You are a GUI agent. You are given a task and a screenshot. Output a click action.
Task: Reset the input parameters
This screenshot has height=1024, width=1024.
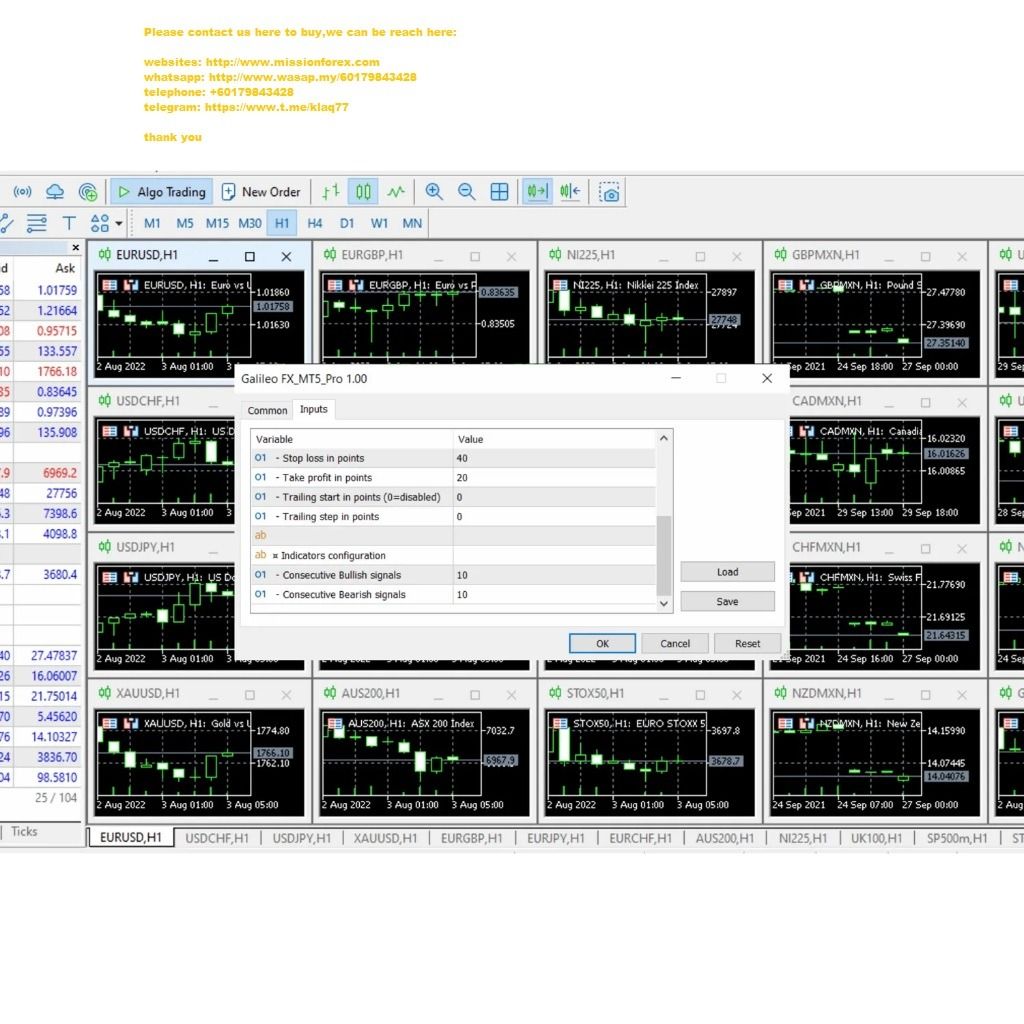point(747,643)
